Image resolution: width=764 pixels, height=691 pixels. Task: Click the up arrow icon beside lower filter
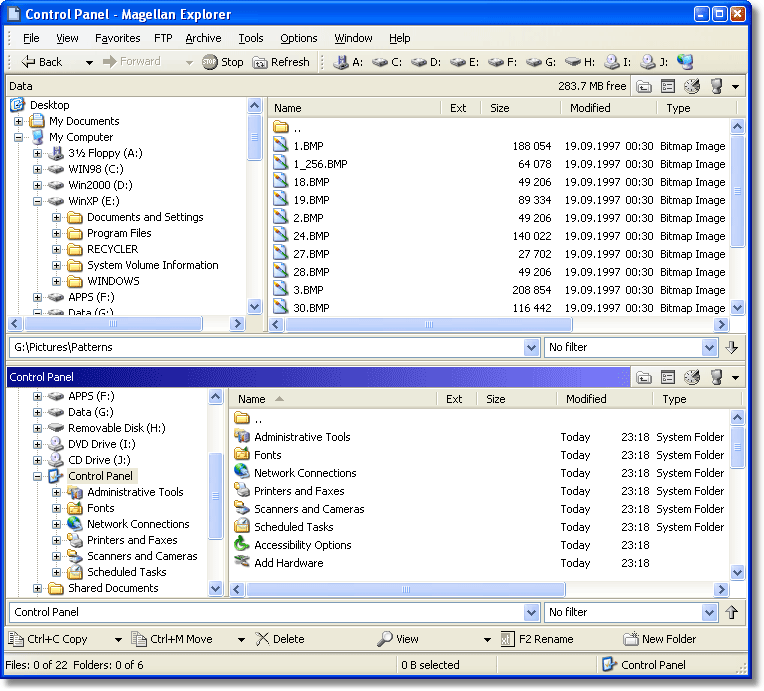(732, 612)
